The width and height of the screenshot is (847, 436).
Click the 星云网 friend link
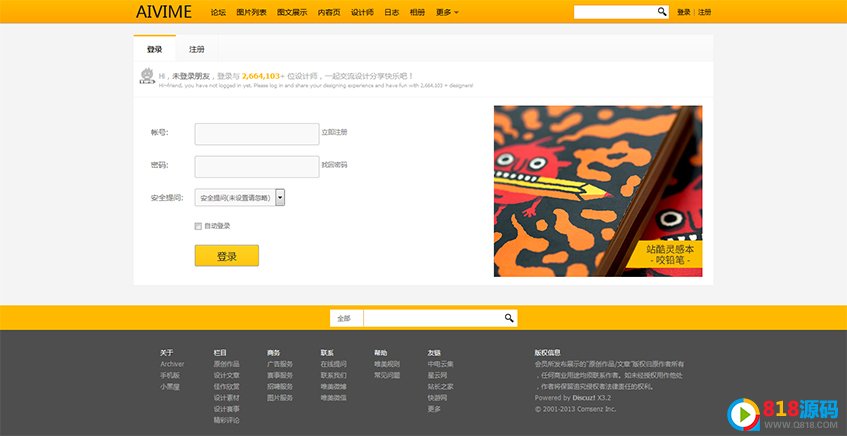[437, 375]
